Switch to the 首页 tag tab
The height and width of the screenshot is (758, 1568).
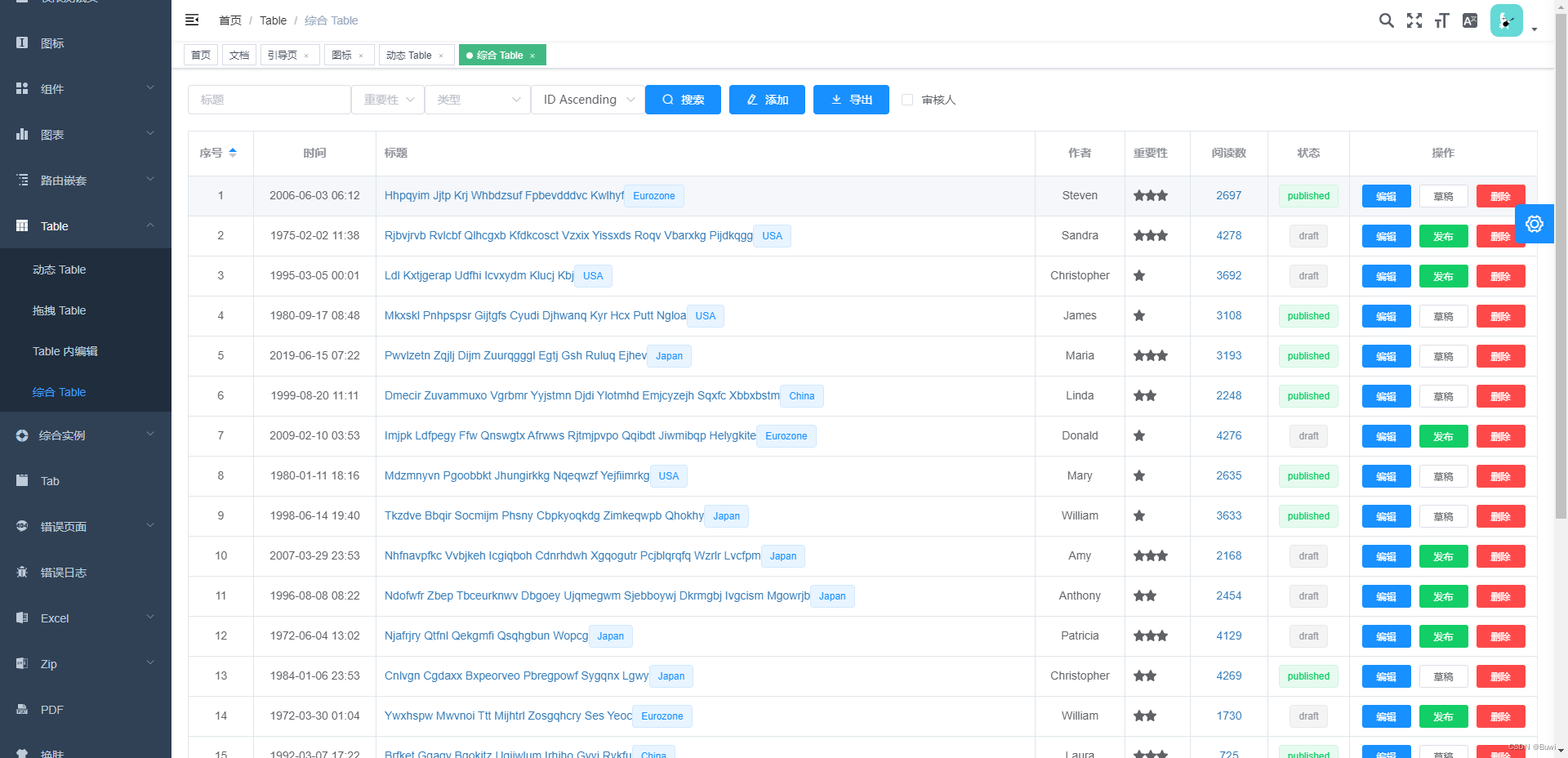[x=201, y=56]
